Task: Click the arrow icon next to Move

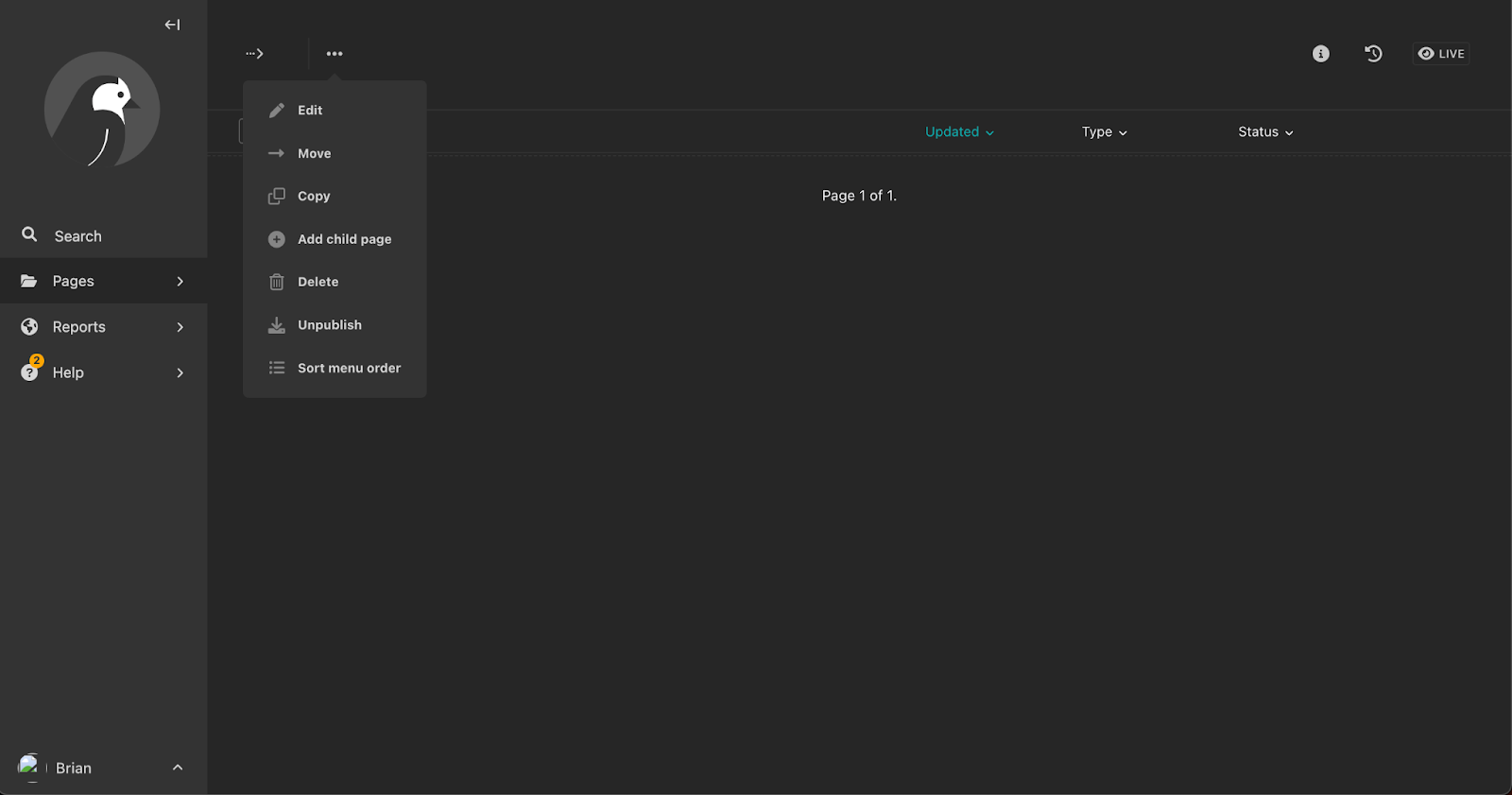Action: pos(277,153)
